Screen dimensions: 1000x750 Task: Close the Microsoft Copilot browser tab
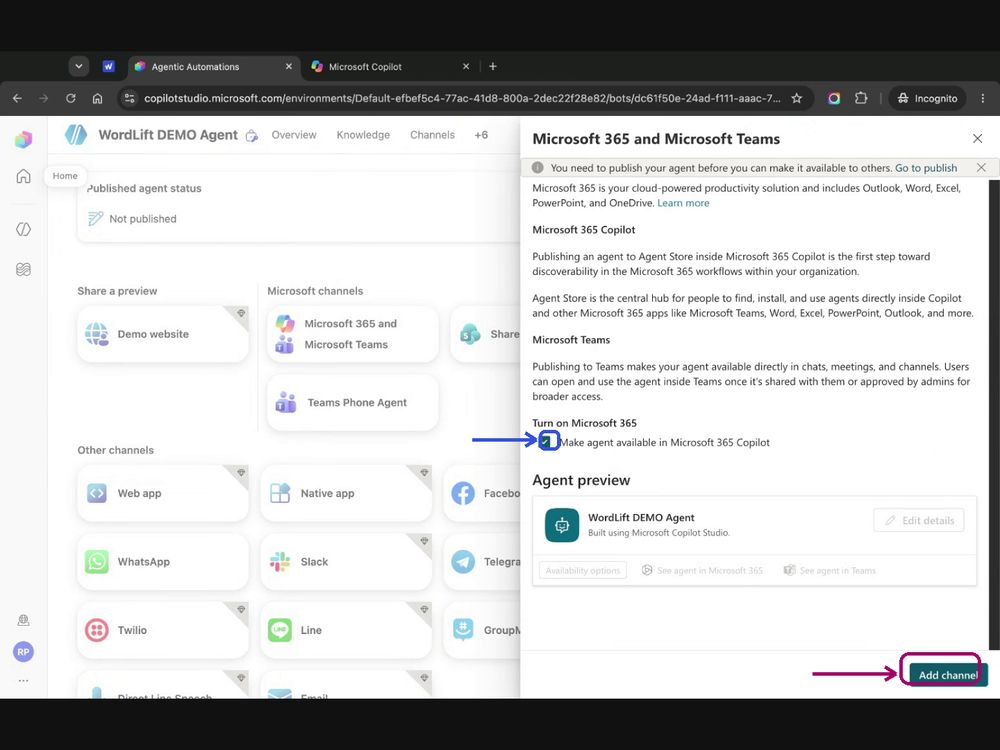tap(466, 66)
